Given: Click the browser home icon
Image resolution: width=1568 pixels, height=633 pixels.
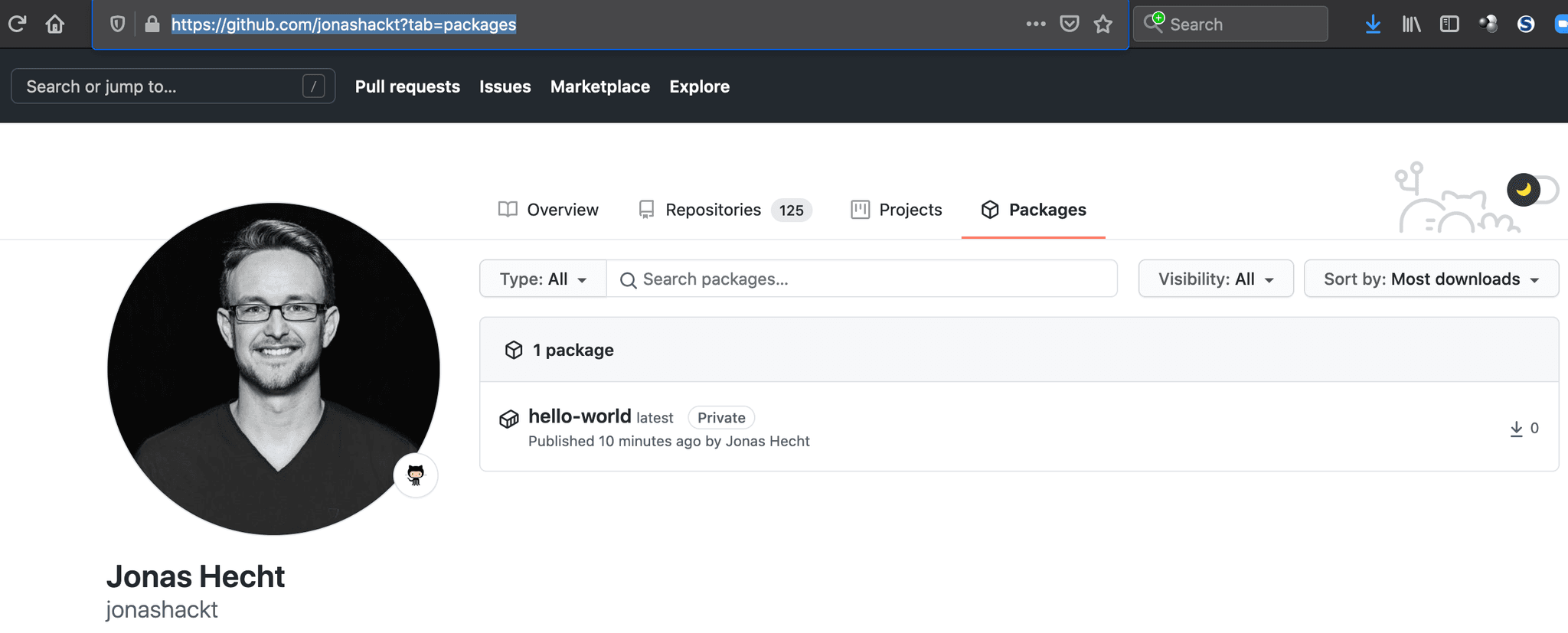Looking at the screenshot, I should [x=55, y=24].
